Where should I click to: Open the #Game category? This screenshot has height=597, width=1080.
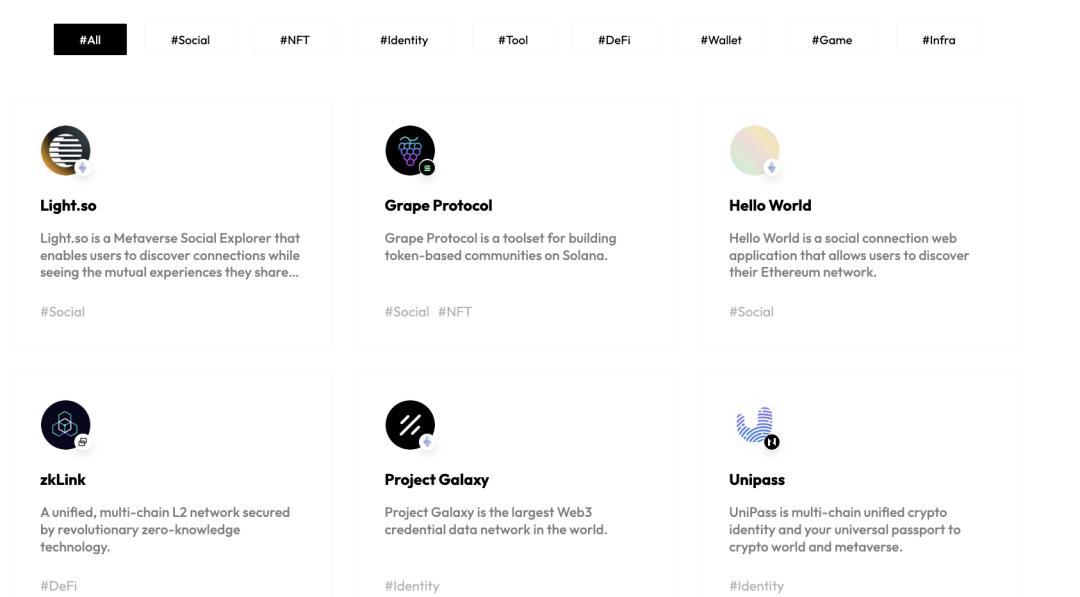(832, 40)
